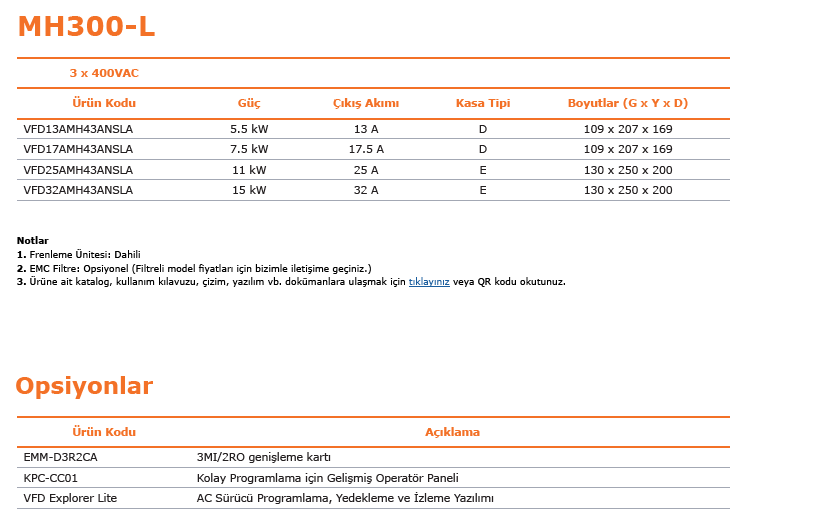
Task: Click the 'Boyutlar (G x Y x D)' column header
Action: click(x=628, y=103)
